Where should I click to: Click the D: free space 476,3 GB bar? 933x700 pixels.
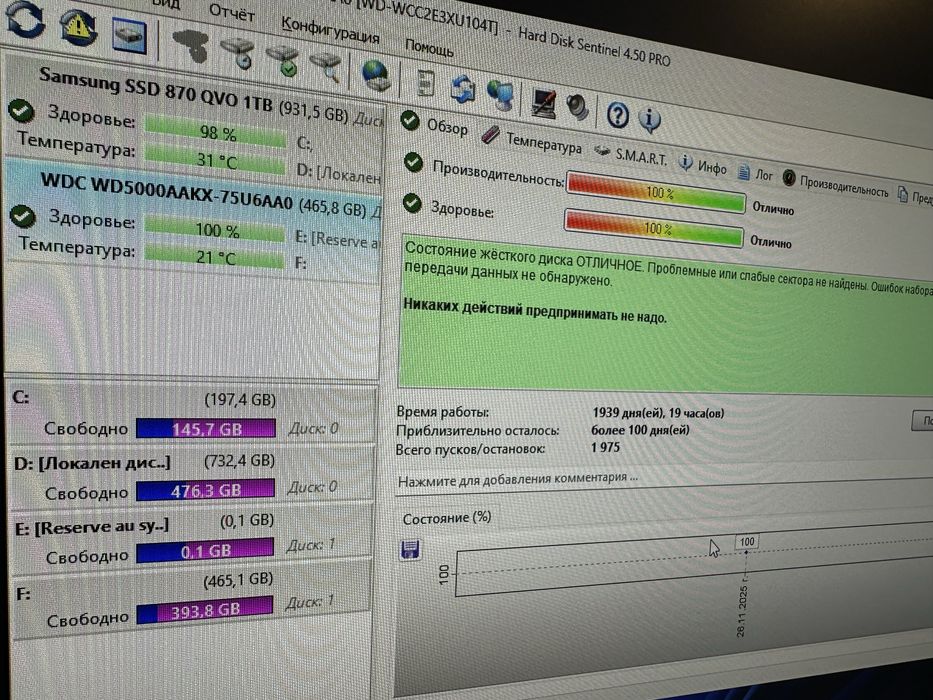pos(205,490)
